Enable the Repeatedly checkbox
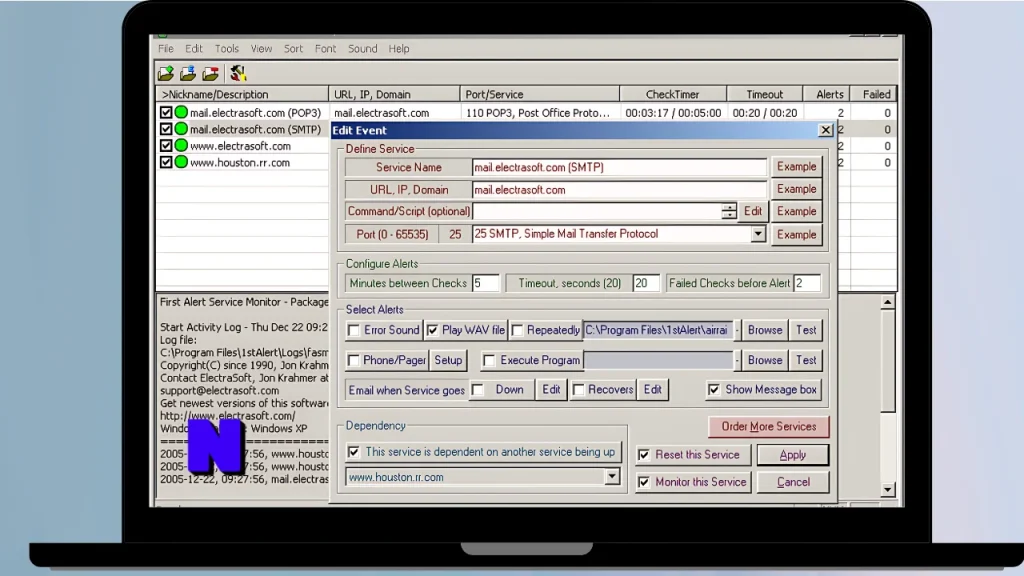1024x576 pixels. [517, 330]
